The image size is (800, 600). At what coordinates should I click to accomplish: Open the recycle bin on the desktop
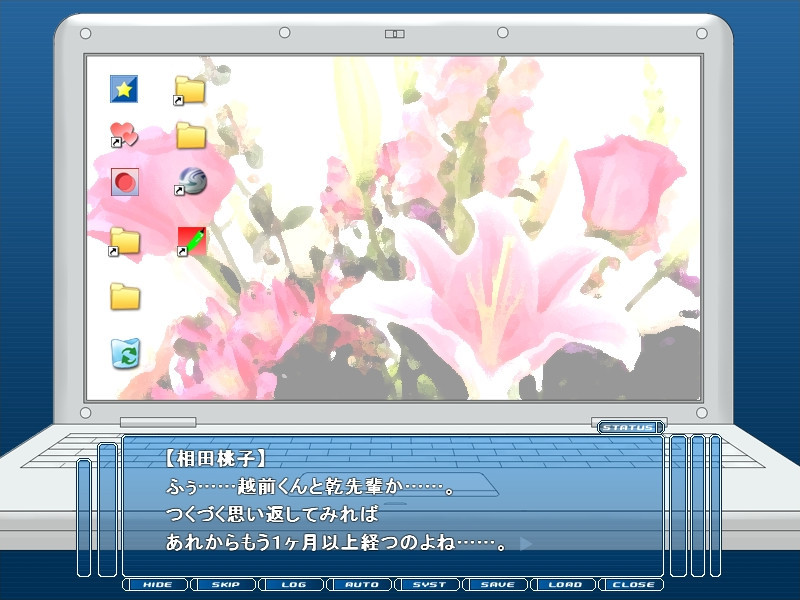(125, 352)
